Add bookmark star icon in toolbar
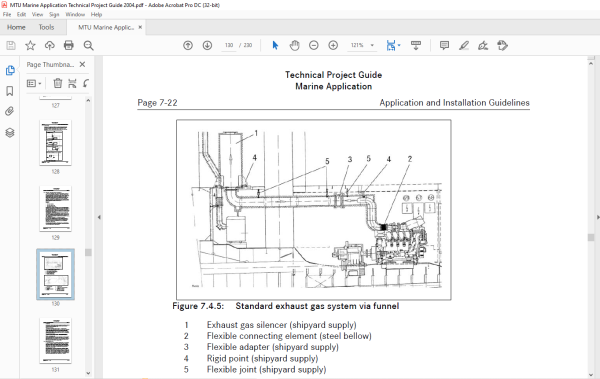Viewport: 600px width, 379px height. [x=30, y=46]
